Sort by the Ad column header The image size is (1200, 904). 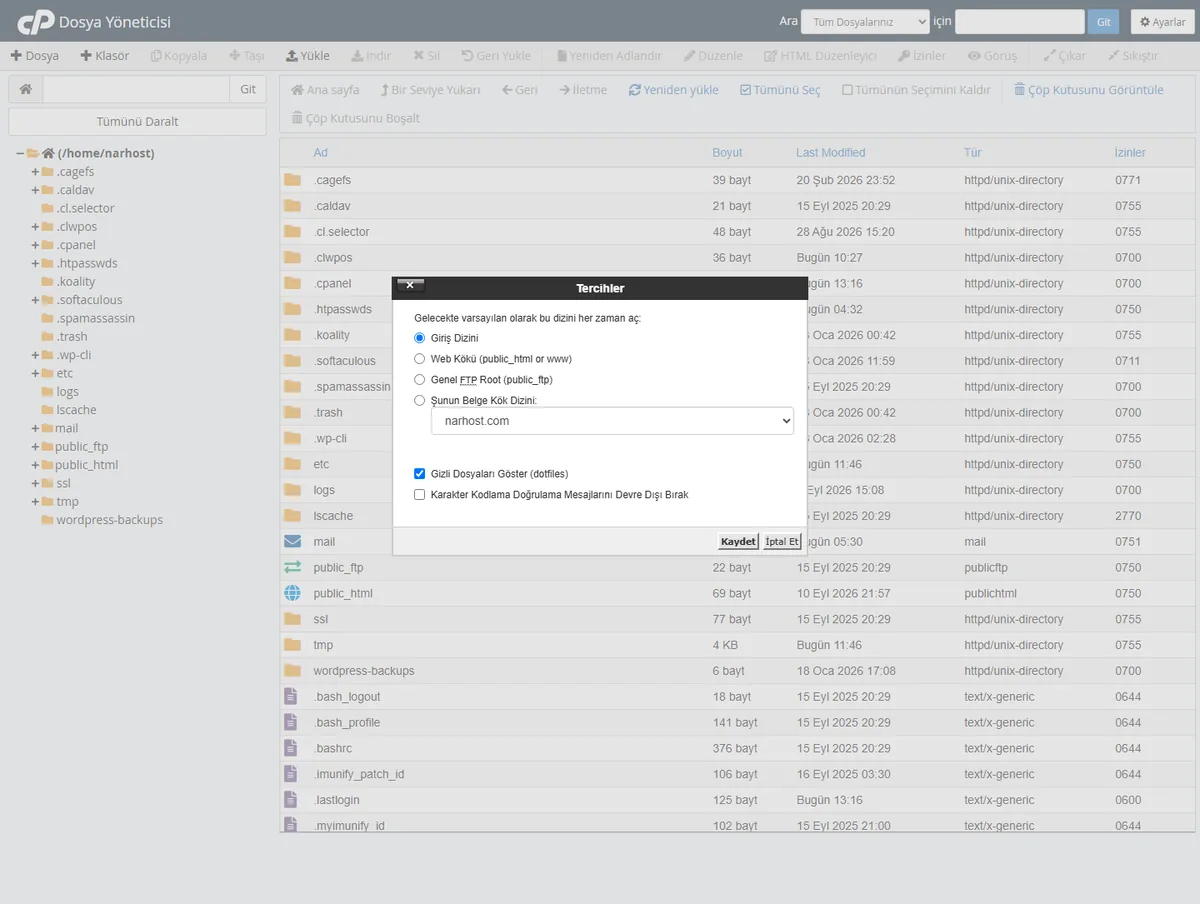pyautogui.click(x=320, y=153)
